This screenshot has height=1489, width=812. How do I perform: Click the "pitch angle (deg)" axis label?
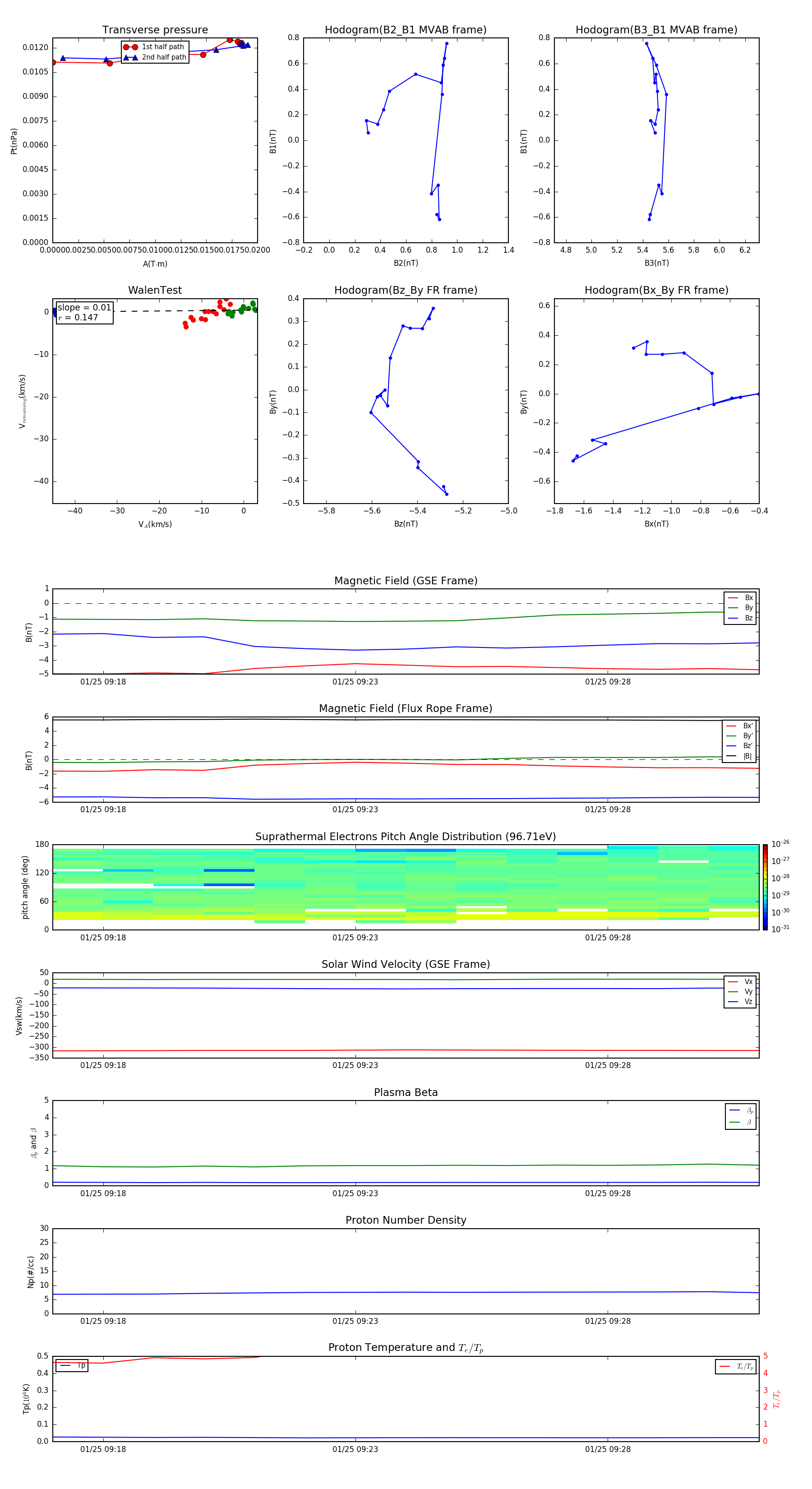(25, 887)
